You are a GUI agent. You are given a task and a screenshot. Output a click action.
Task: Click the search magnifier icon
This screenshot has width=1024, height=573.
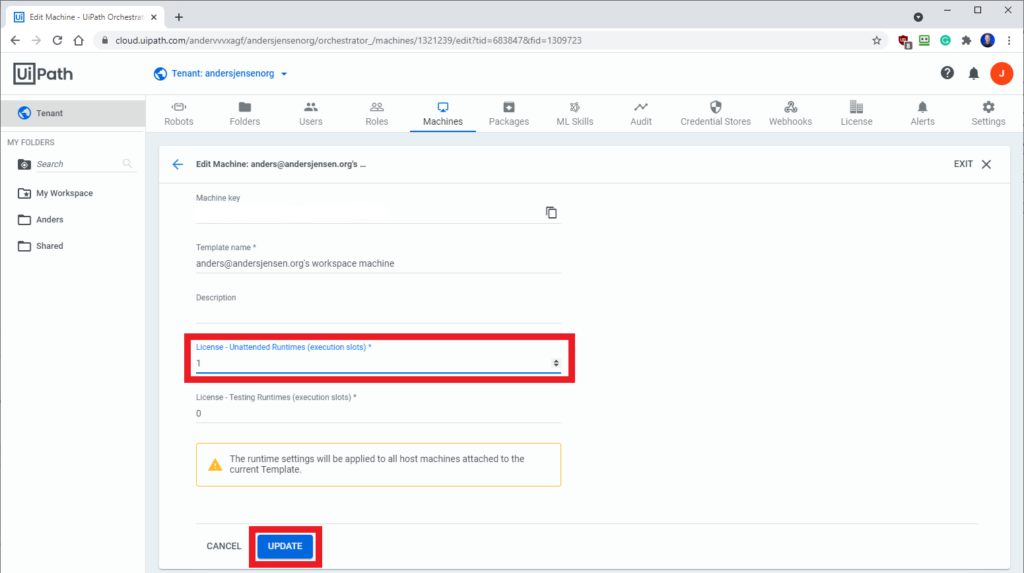point(127,163)
